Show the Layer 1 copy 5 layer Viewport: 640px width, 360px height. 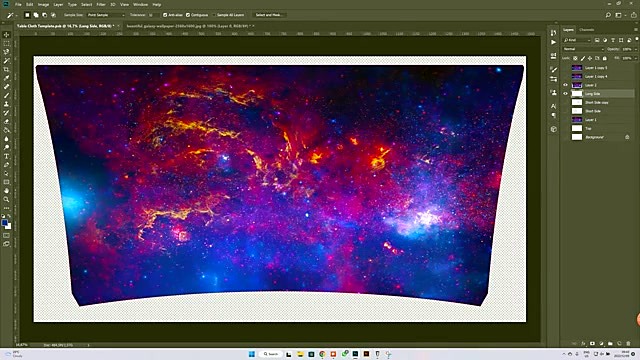click(x=565, y=67)
